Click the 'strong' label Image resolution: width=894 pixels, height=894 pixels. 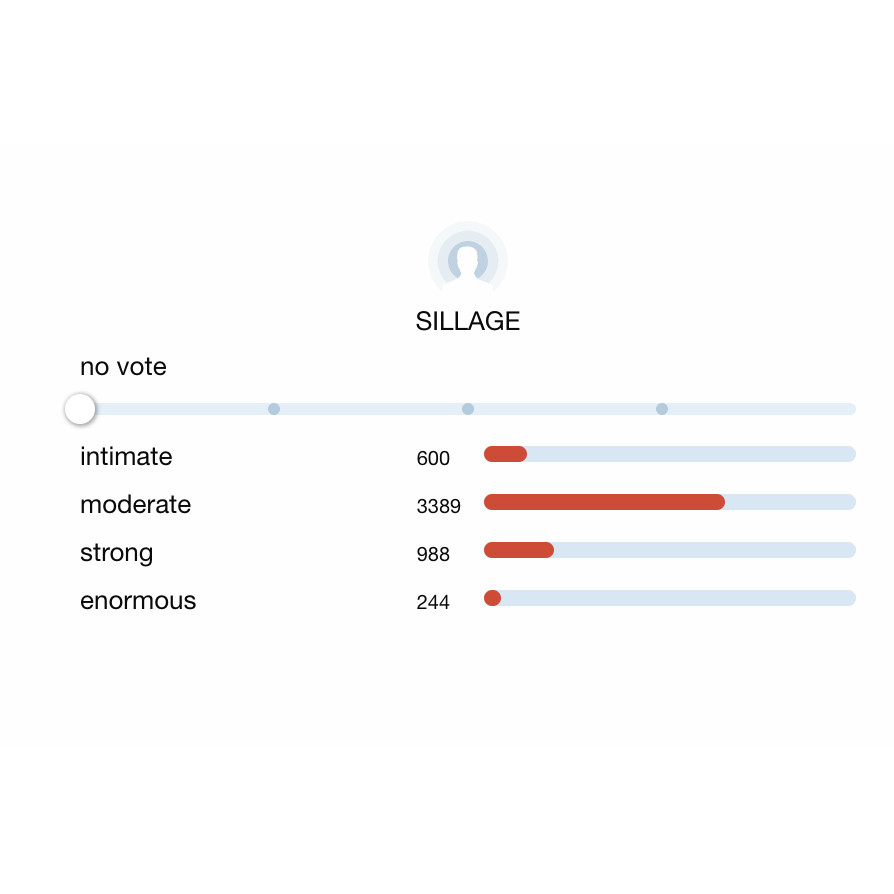click(116, 553)
